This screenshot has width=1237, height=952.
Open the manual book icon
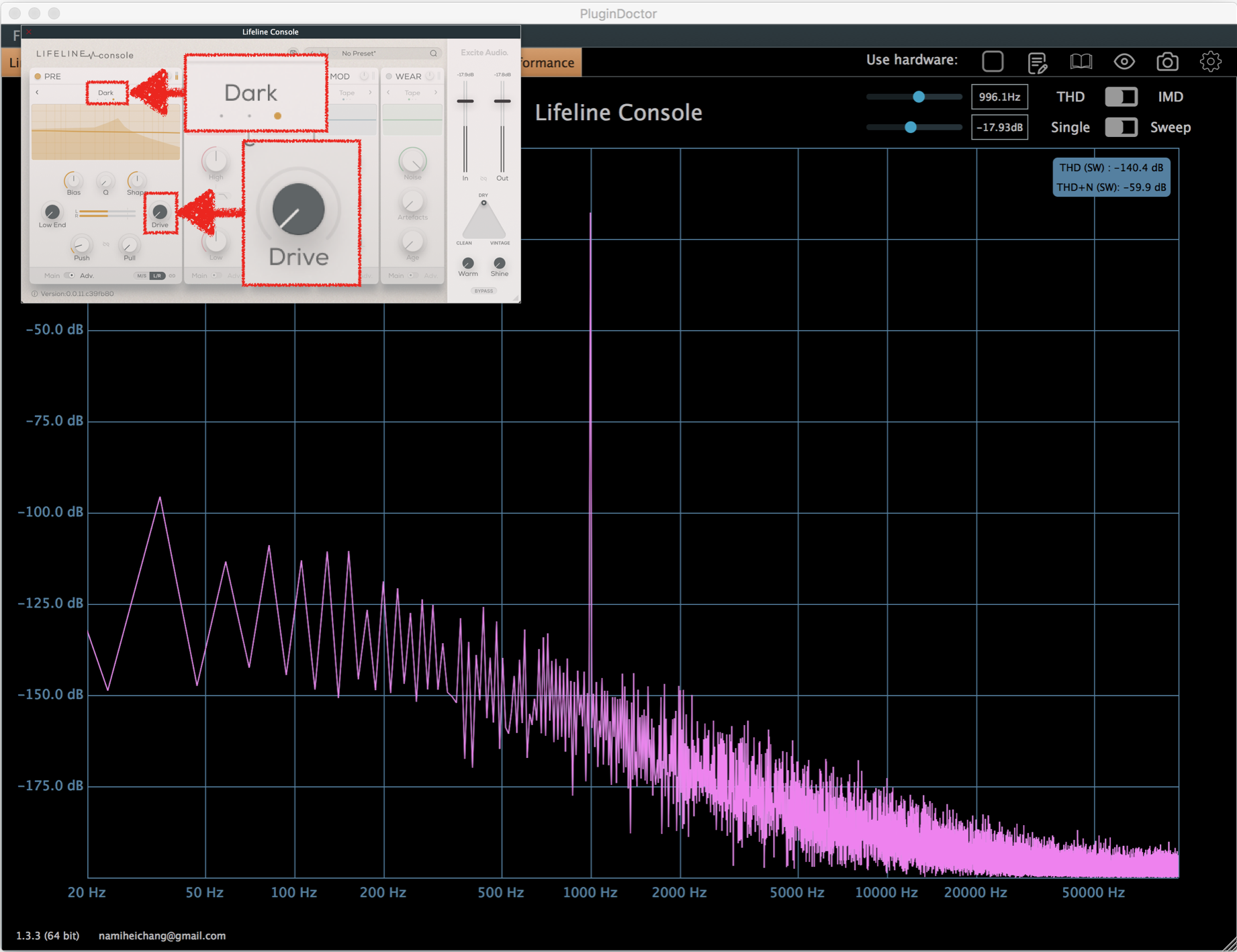tap(1081, 62)
